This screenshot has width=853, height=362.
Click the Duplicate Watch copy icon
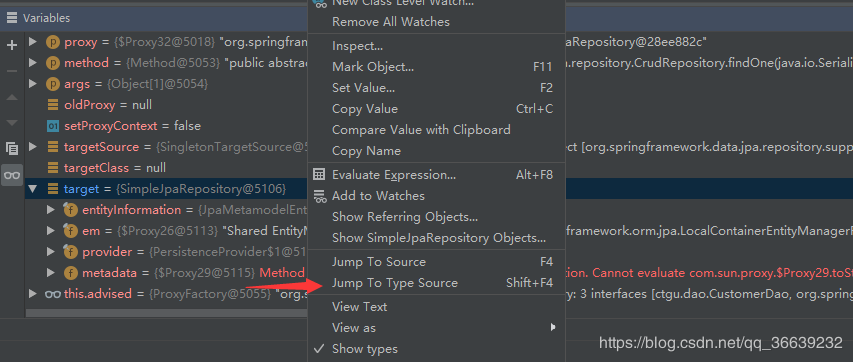(12, 148)
